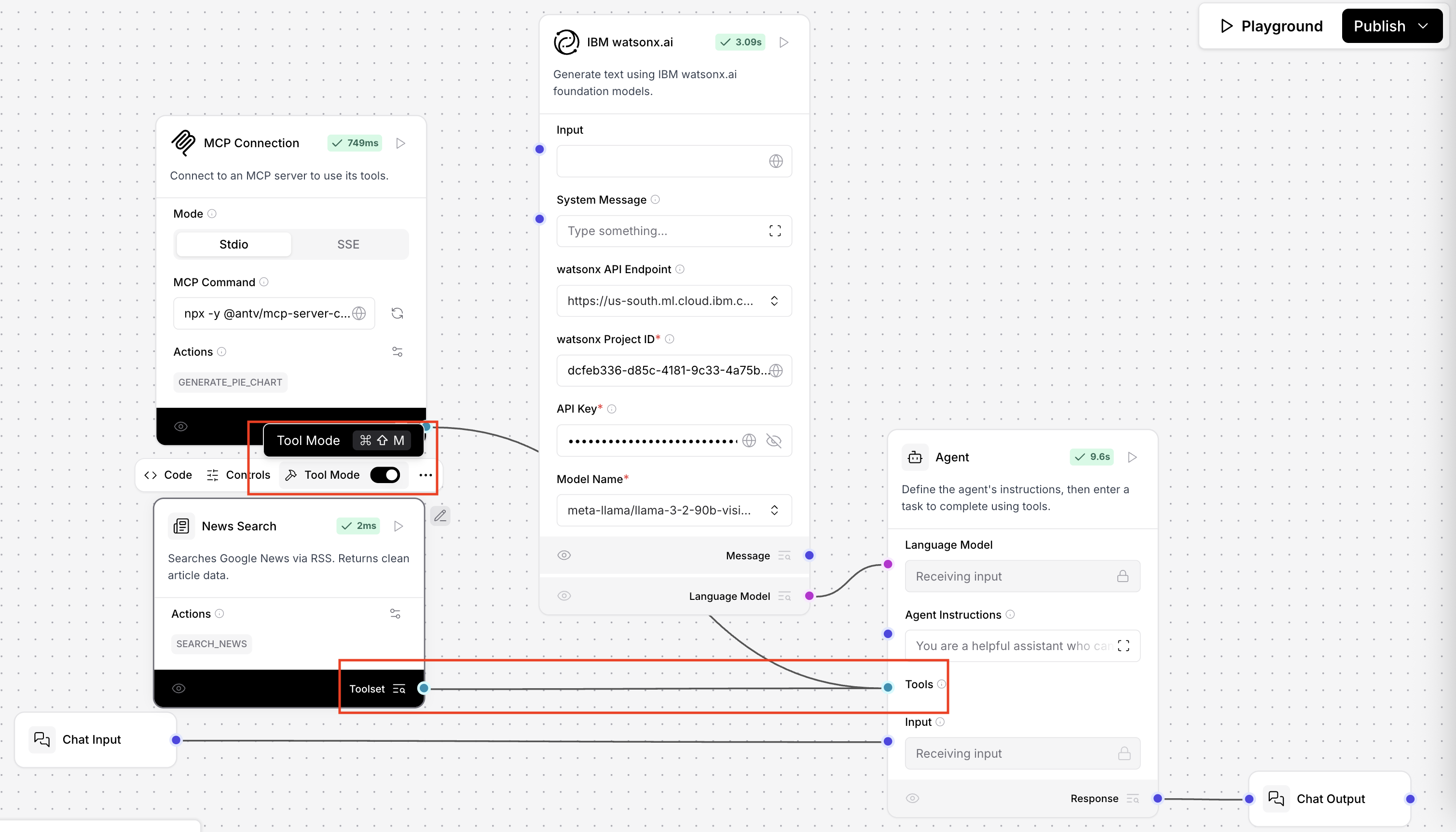Click the MCP Connection 749ms status badge
The height and width of the screenshot is (832, 1456).
pos(355,143)
